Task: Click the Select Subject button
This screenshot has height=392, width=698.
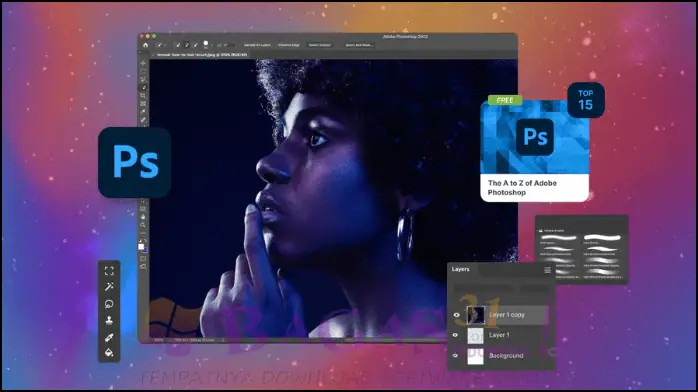Action: click(x=320, y=45)
